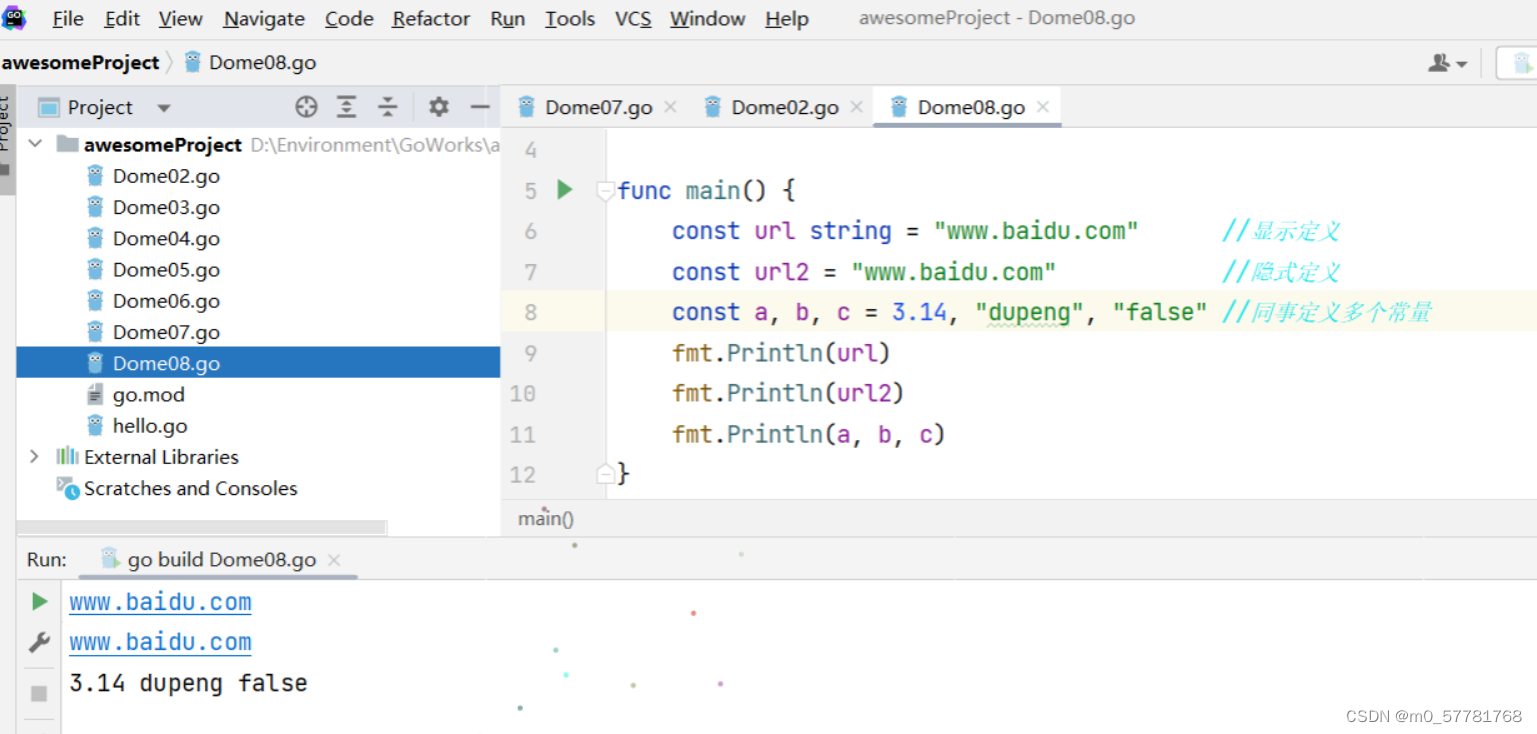
Task: Close the Dome07.go tab
Action: coord(670,107)
